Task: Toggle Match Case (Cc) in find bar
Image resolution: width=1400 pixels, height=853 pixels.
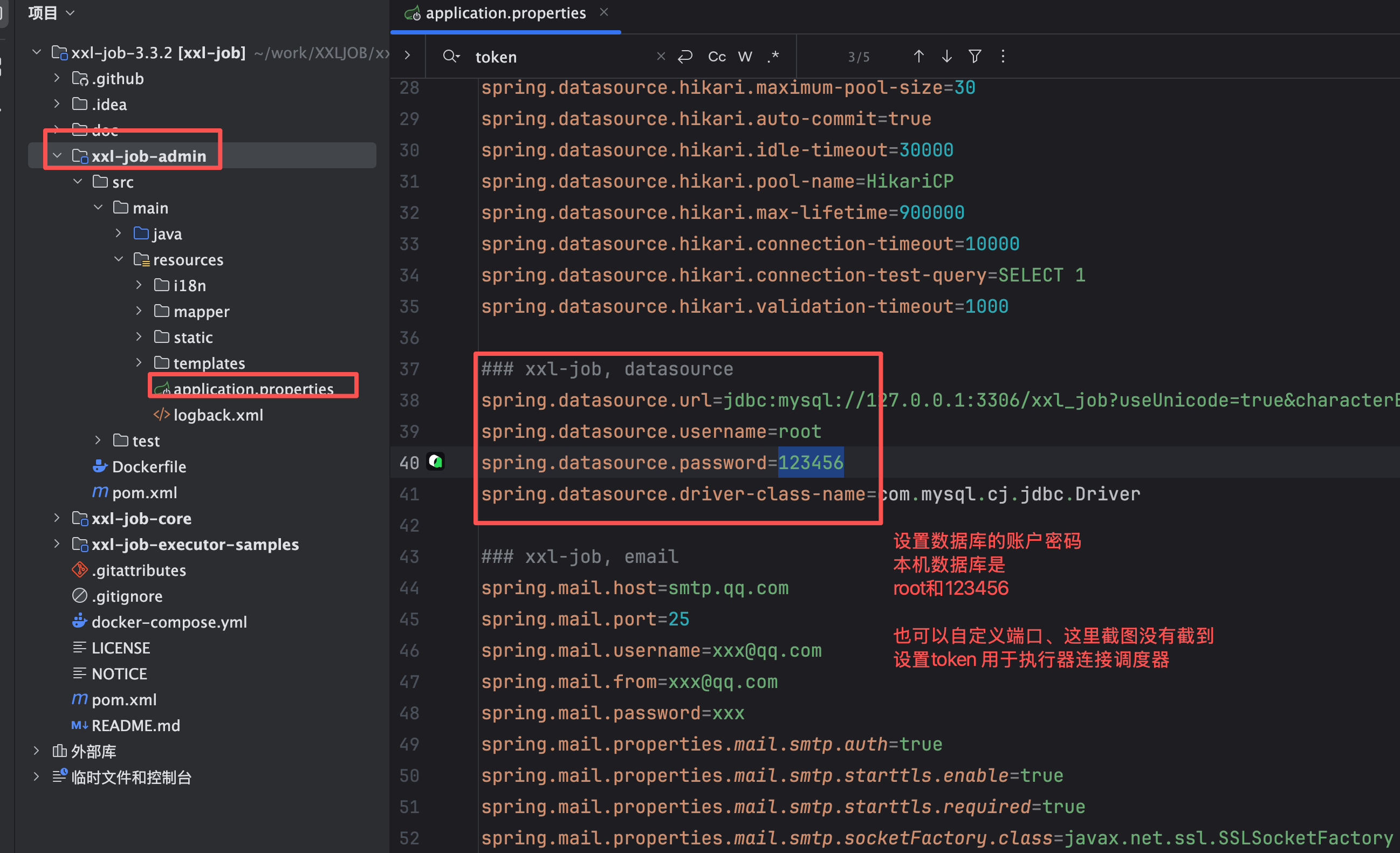Action: point(717,56)
